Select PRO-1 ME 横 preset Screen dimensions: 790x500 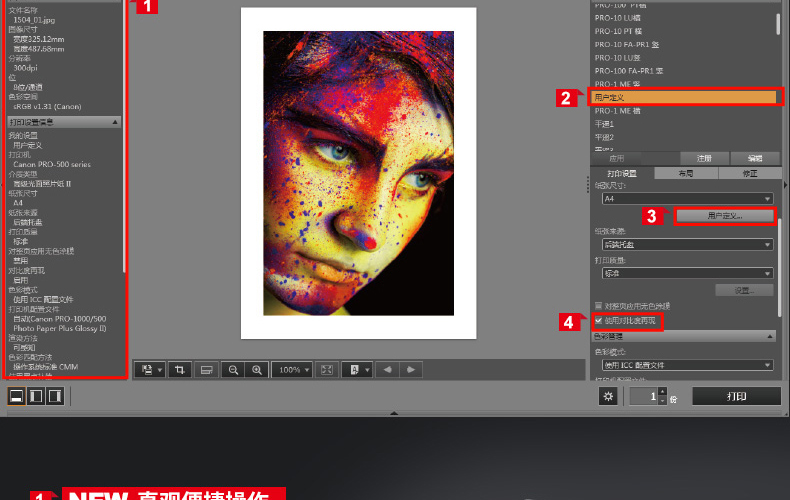click(617, 111)
